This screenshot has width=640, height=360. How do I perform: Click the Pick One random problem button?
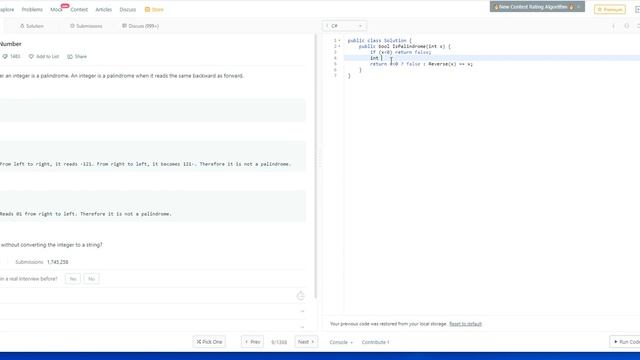click(x=209, y=342)
